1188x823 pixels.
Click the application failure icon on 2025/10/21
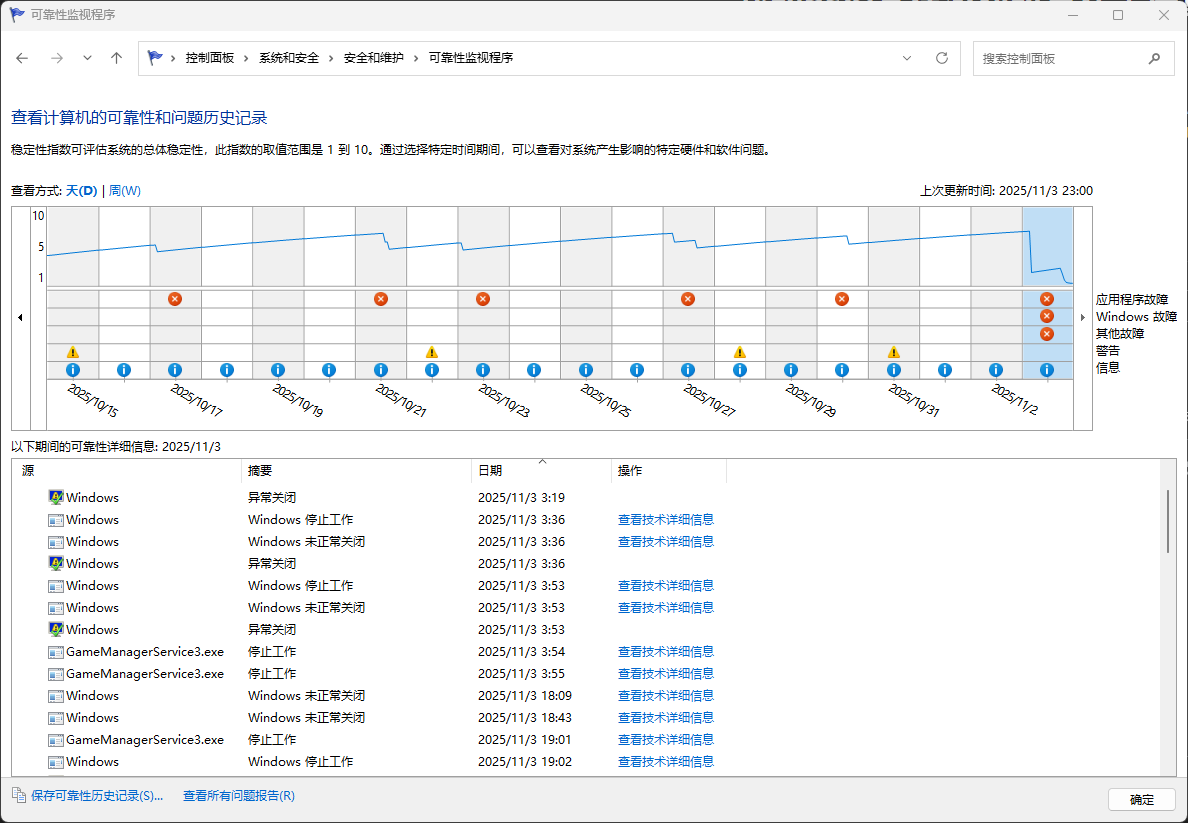tap(381, 299)
